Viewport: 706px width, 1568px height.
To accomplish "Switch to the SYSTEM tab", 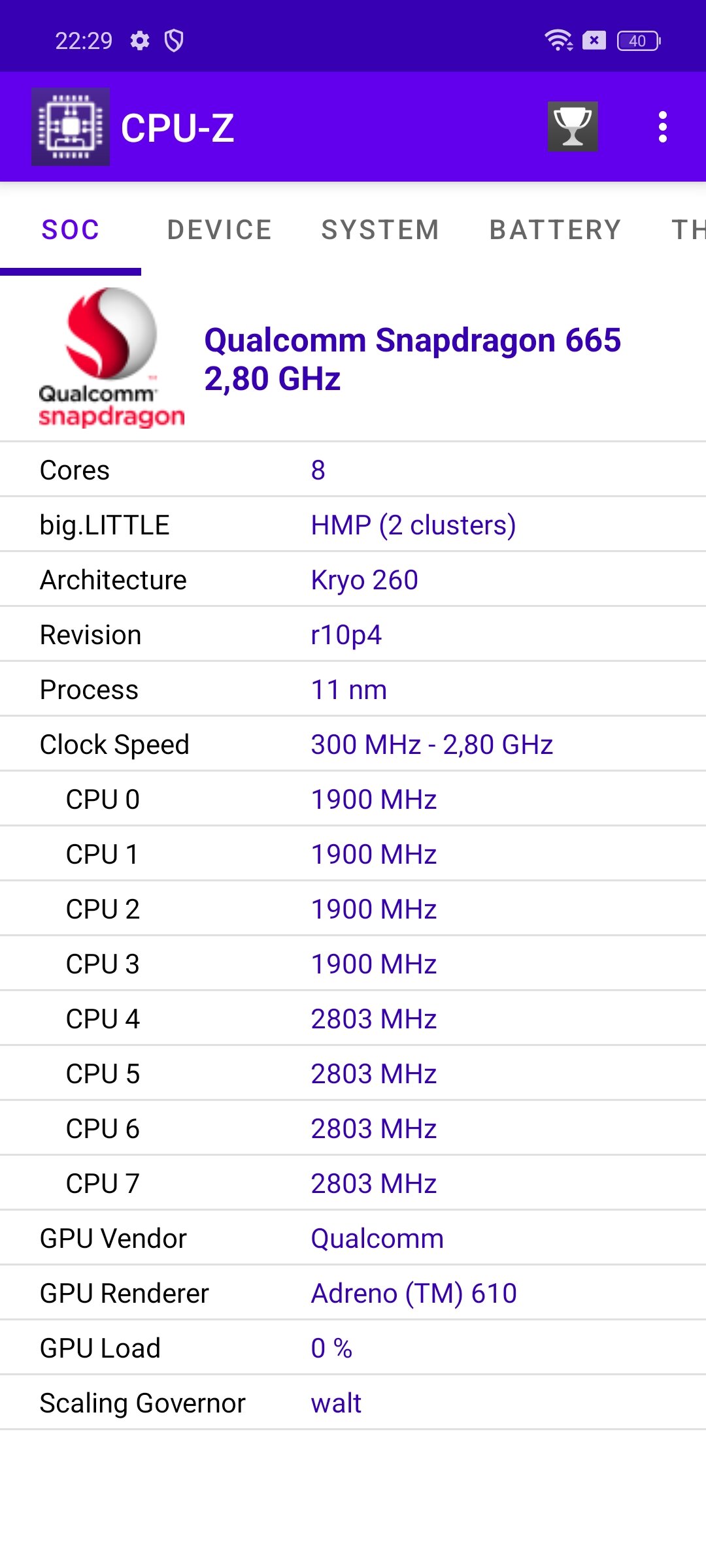I will pyautogui.click(x=380, y=230).
